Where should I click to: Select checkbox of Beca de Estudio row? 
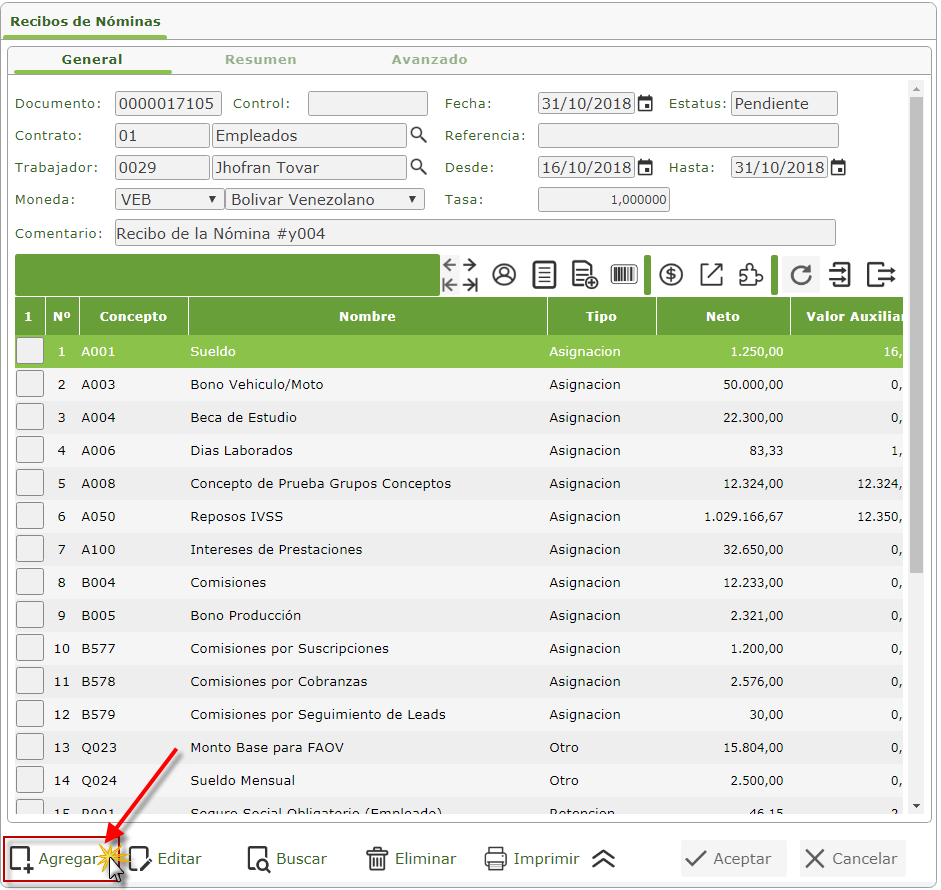pyautogui.click(x=30, y=417)
